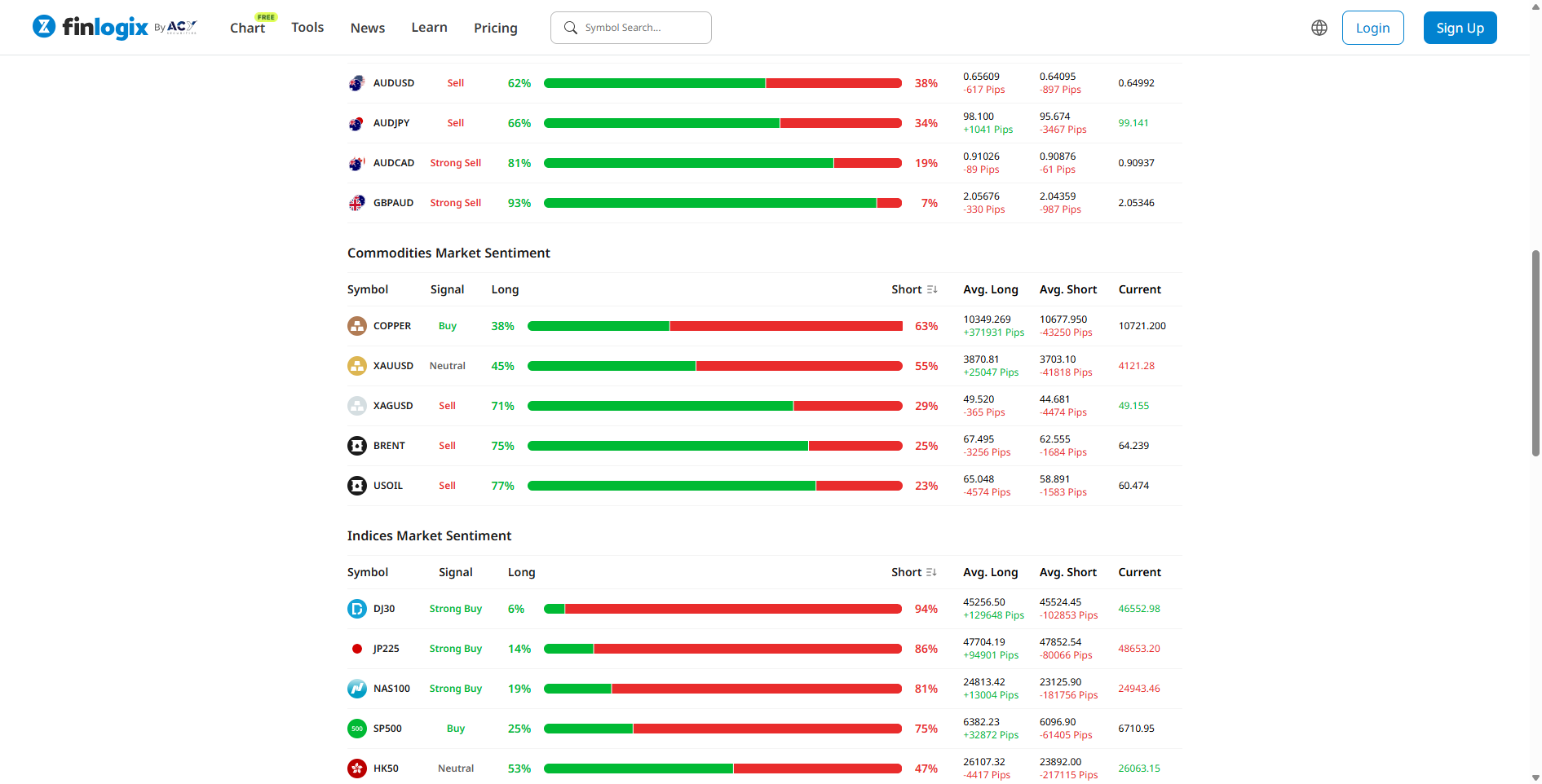Viewport: 1542px width, 784px height.
Task: Open the DJ30 index icon
Action: pyautogui.click(x=356, y=609)
